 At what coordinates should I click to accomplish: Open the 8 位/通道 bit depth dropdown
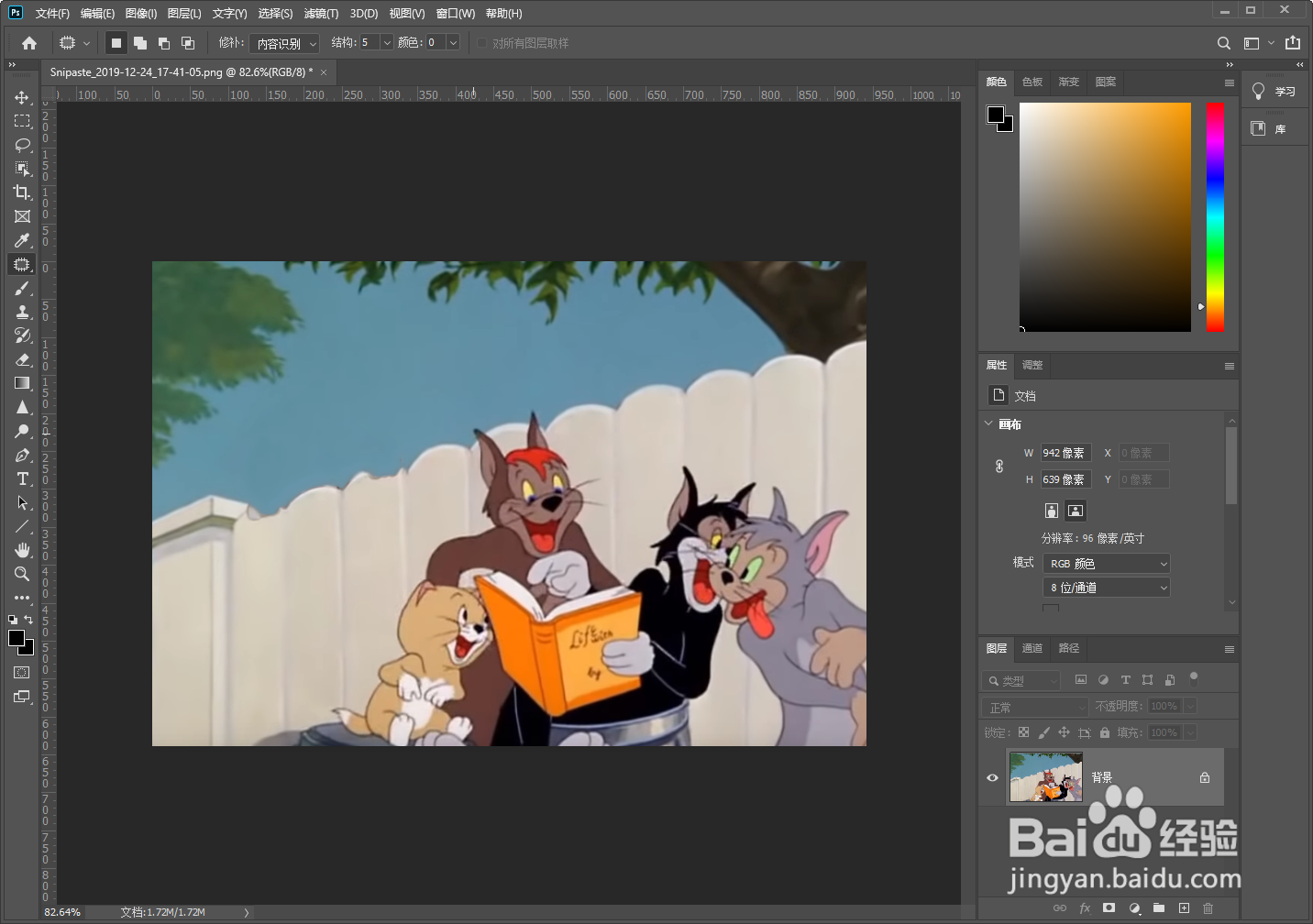[x=1107, y=588]
